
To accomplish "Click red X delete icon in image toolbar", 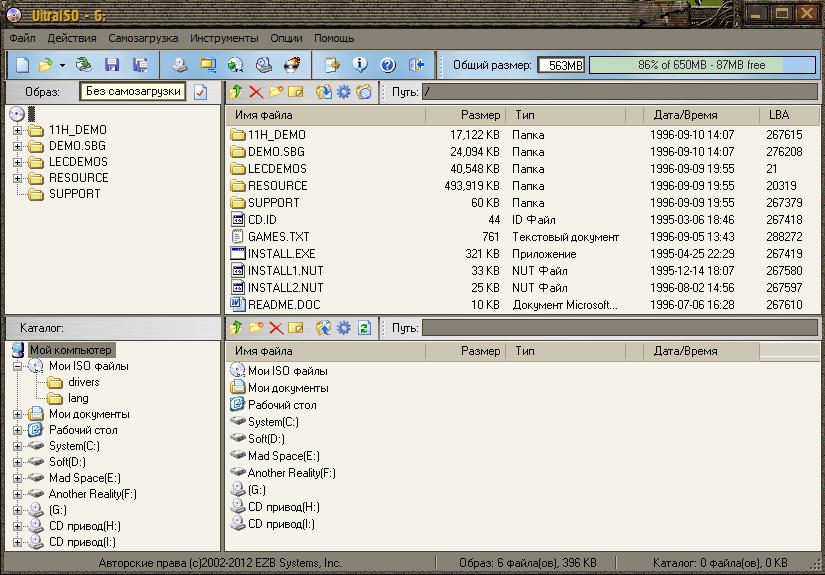I will pyautogui.click(x=256, y=92).
